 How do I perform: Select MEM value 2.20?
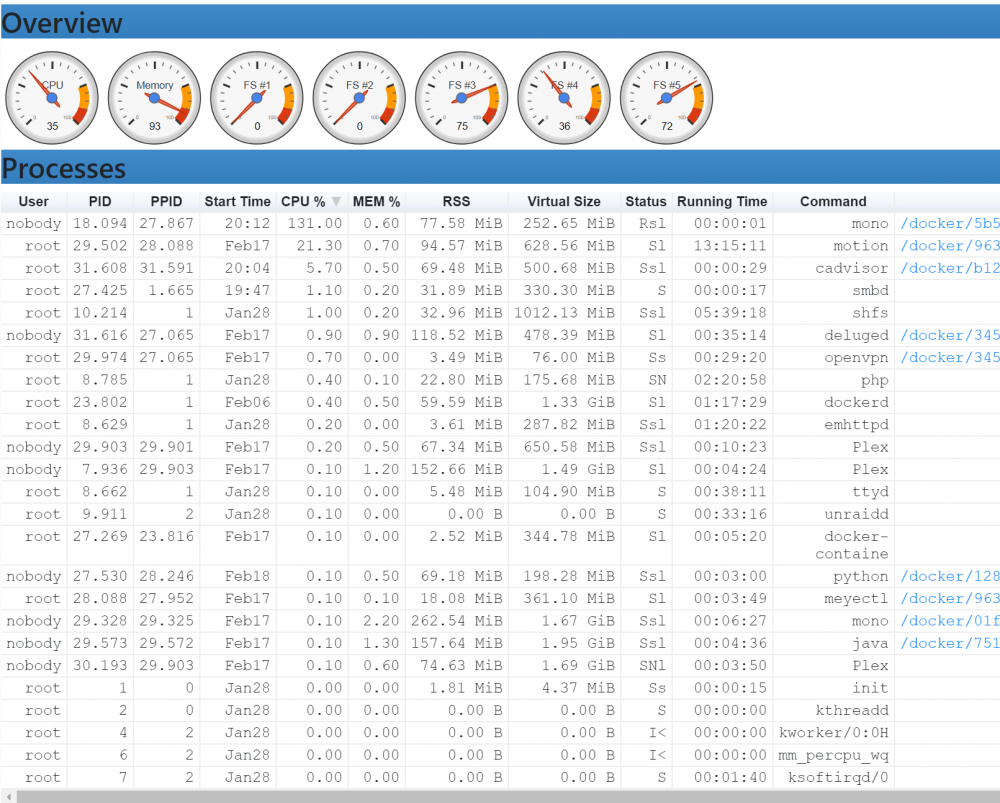(x=381, y=621)
